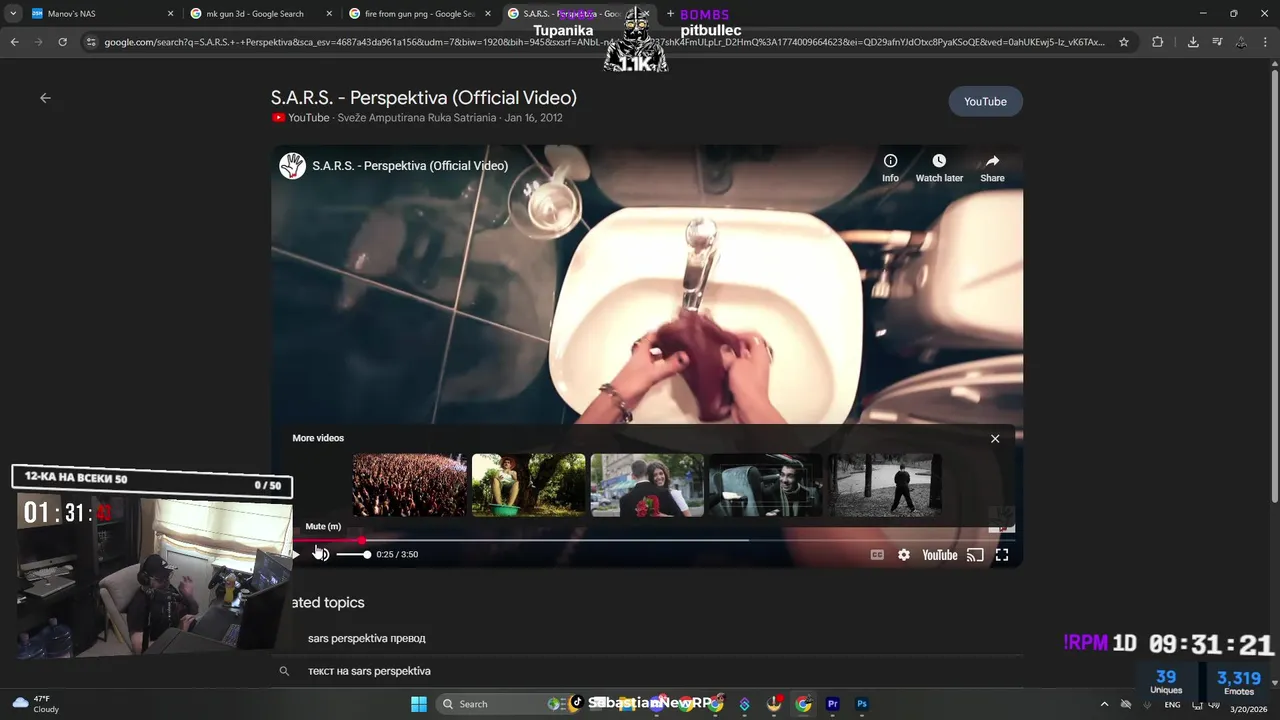Go back with the browser back arrow
This screenshot has width=1280, height=720.
pos(14,42)
